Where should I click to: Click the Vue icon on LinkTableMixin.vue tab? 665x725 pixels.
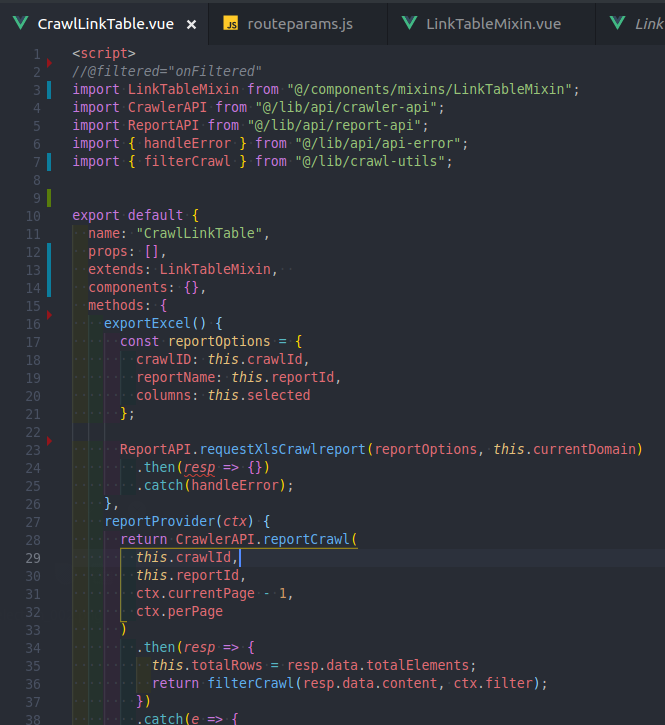410,23
